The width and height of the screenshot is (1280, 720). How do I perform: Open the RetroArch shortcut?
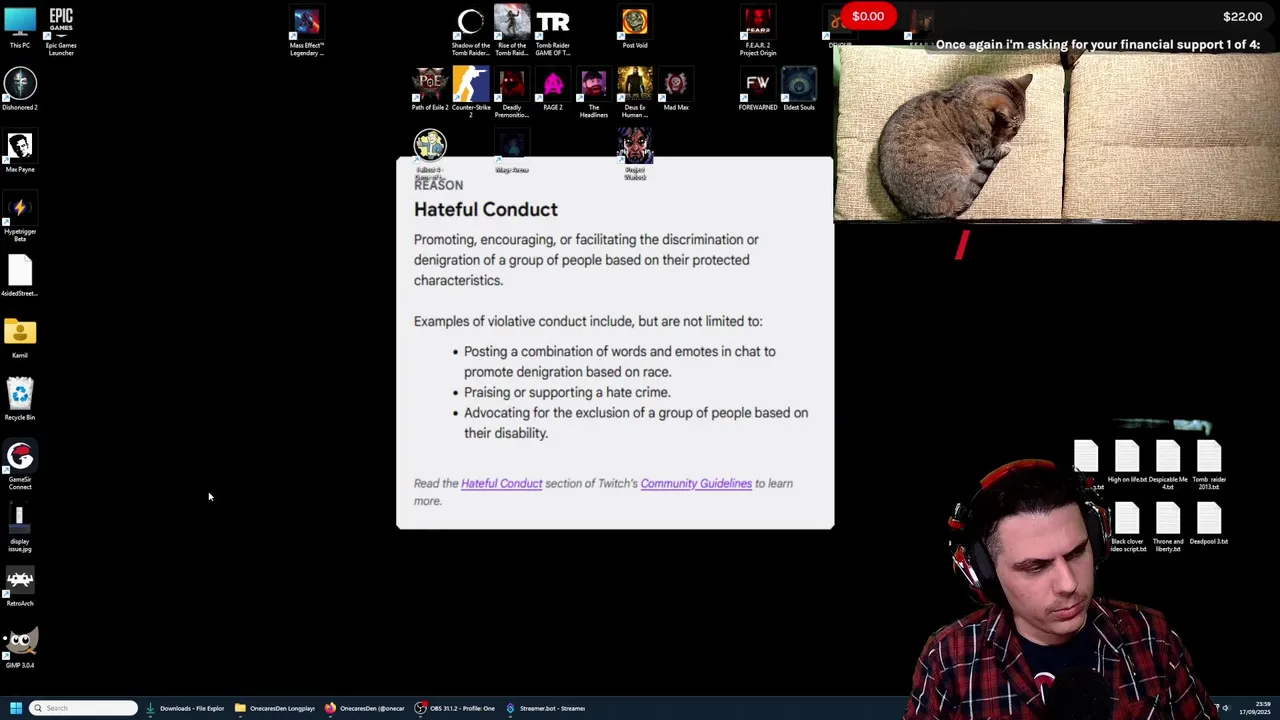(20, 586)
